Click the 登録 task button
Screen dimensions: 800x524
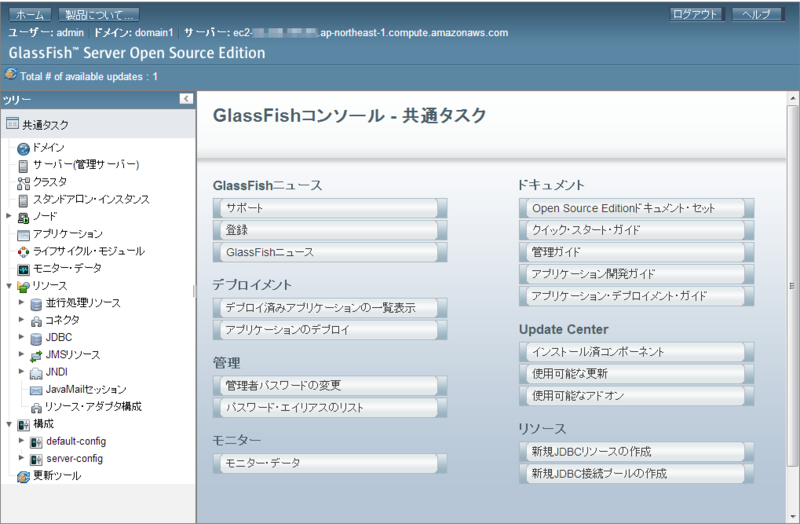coord(330,230)
